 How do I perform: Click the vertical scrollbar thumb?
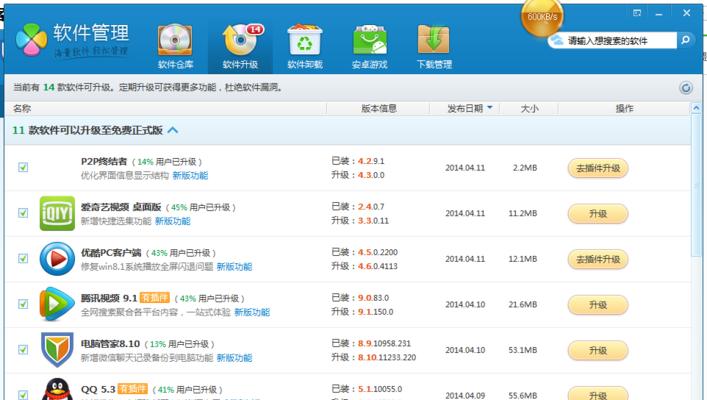[x=696, y=187]
